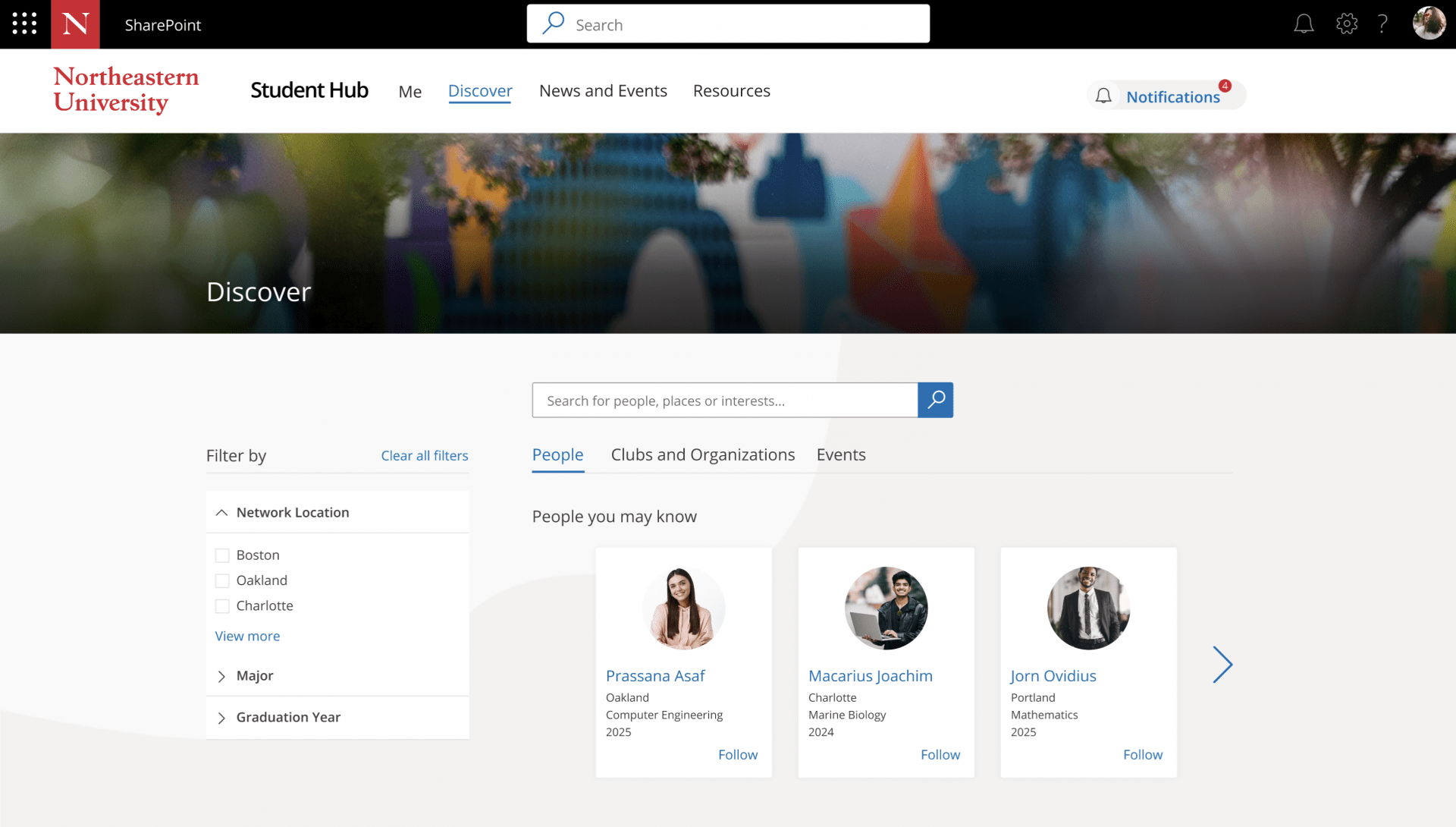
Task: Click the Northeastern University wordmark logo
Action: (126, 90)
